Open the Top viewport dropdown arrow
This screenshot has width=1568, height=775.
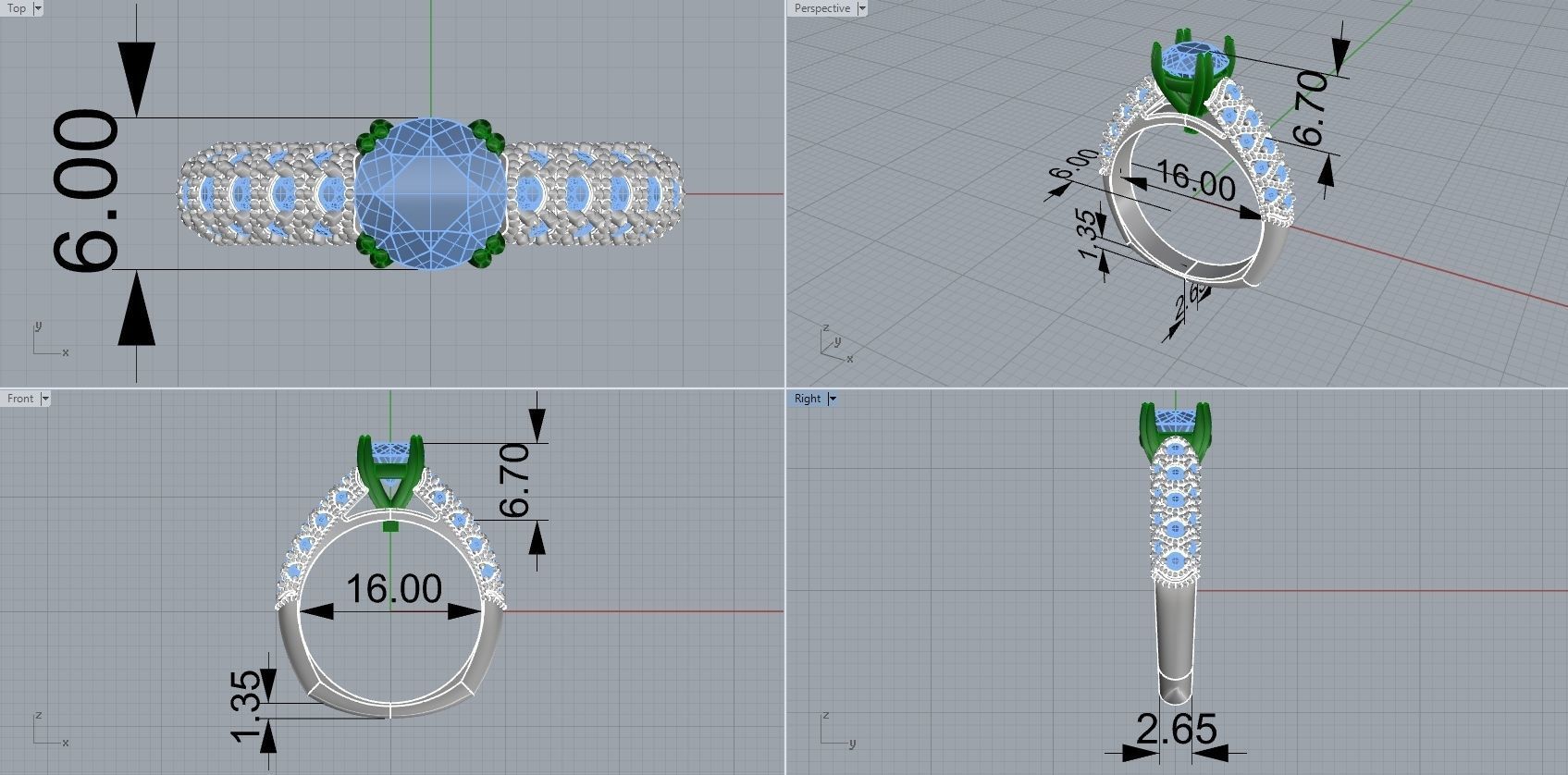click(37, 8)
